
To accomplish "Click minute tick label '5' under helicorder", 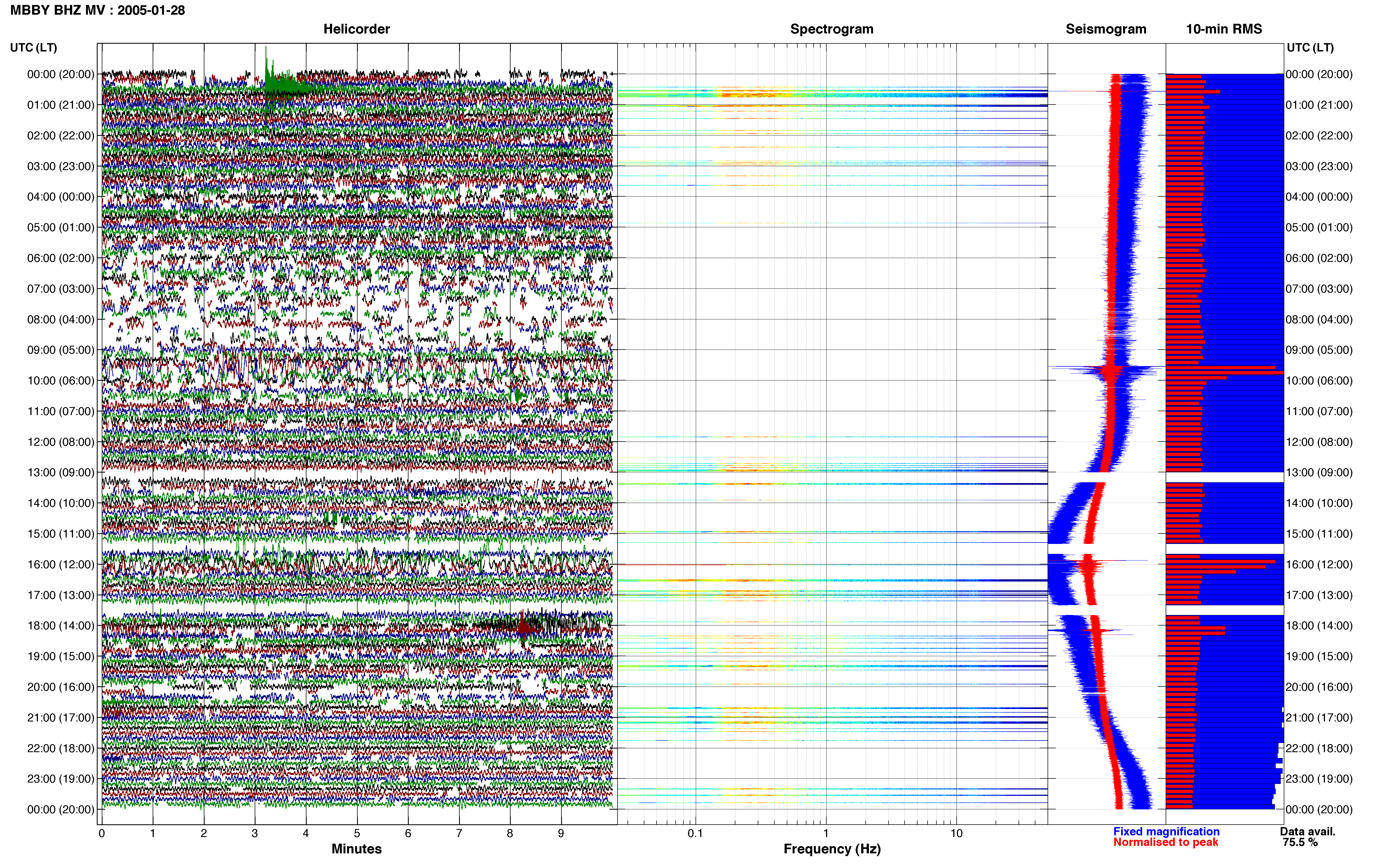I will coord(357,833).
